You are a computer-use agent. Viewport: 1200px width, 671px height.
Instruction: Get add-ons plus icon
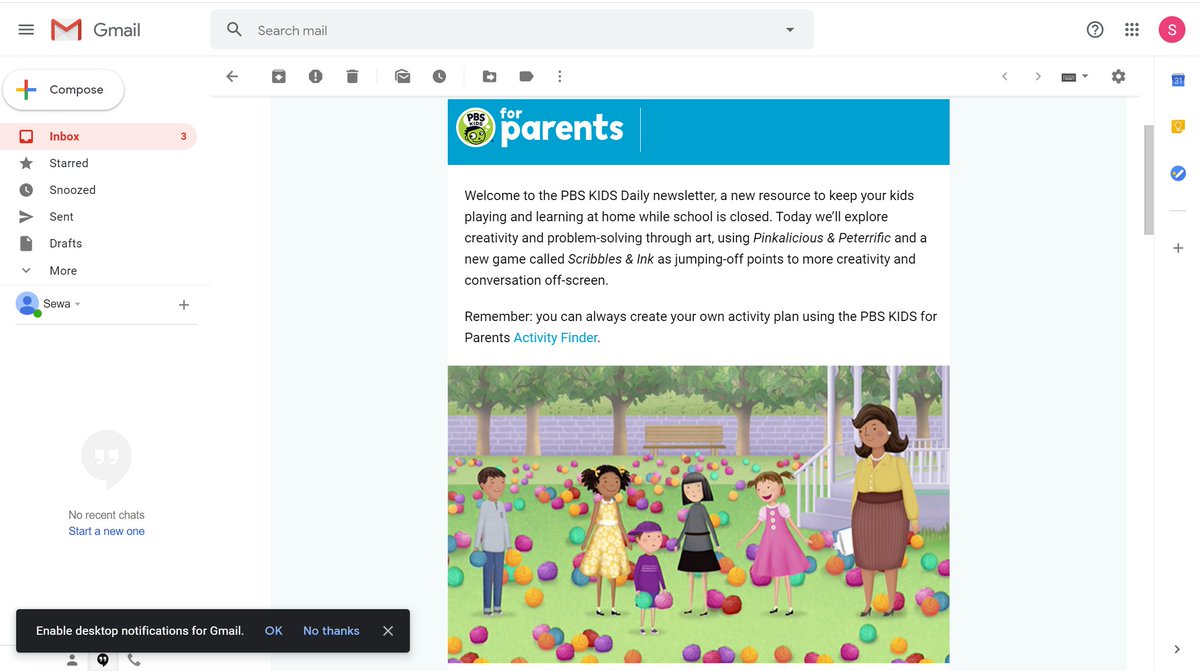(1178, 247)
